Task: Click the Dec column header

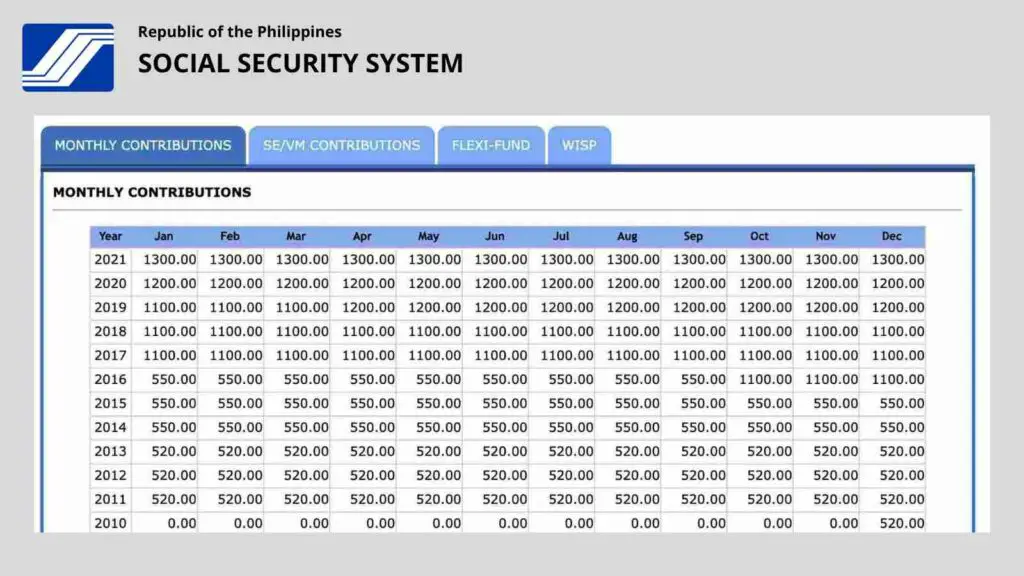Action: coord(891,236)
